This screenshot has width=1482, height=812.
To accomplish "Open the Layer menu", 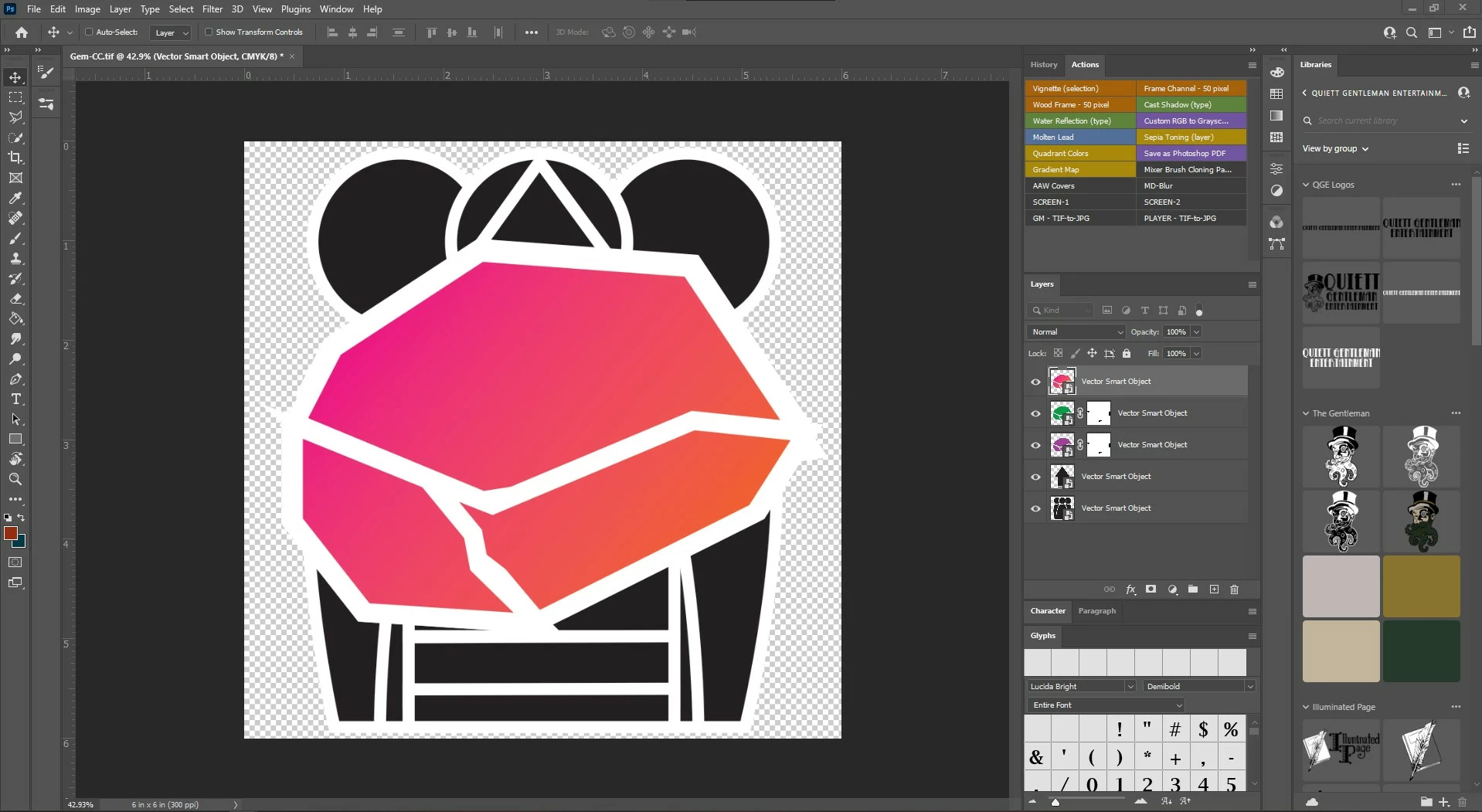I will point(120,9).
